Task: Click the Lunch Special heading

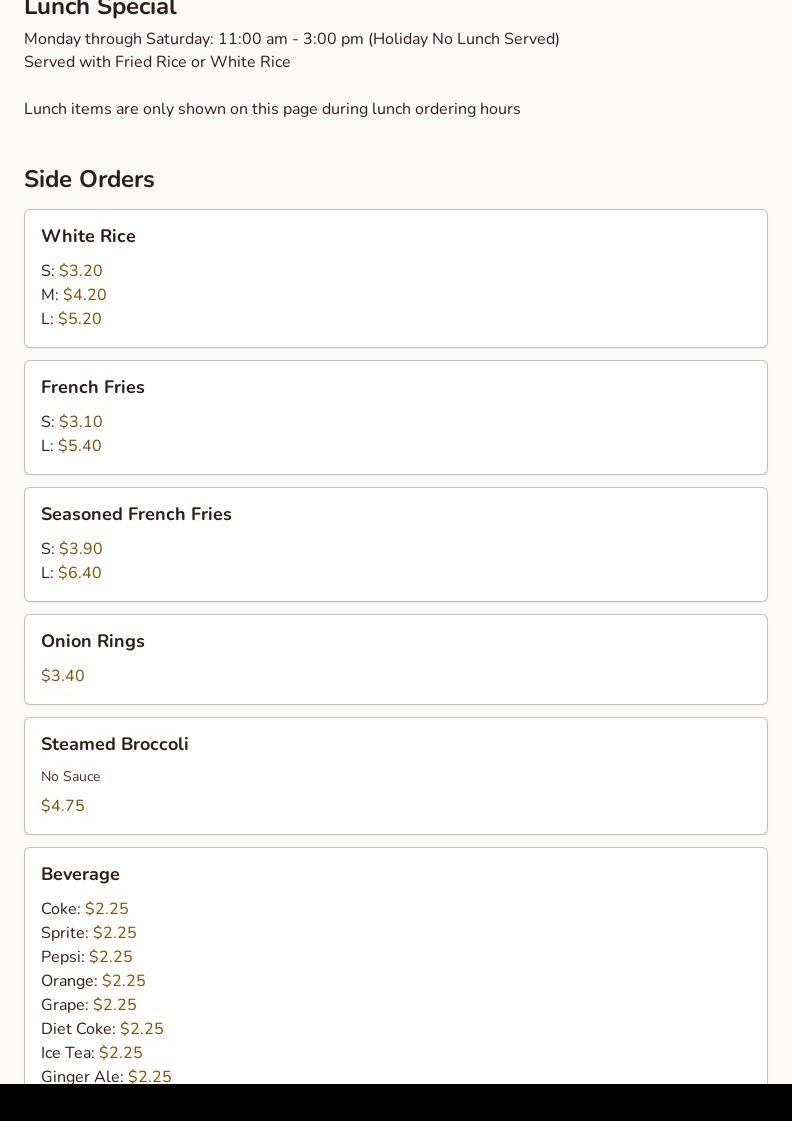Action: tap(100, 9)
